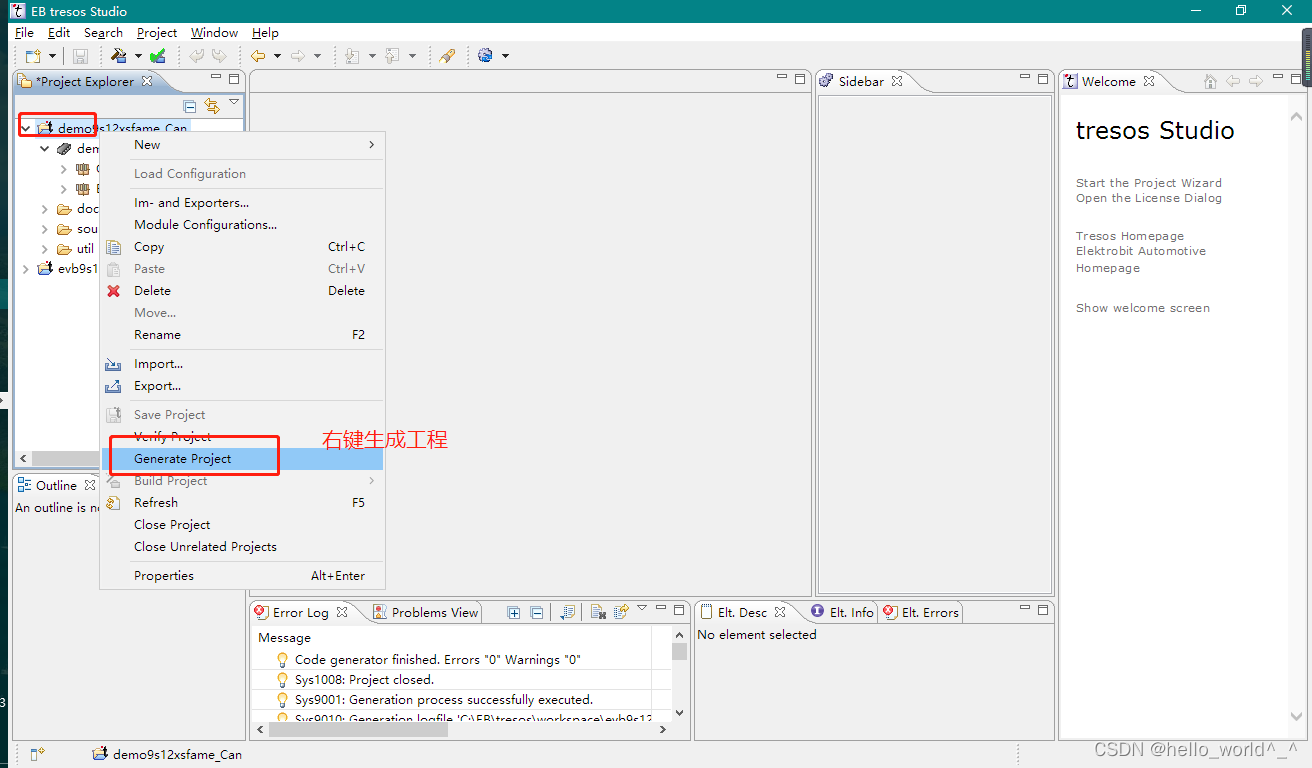
Task: Expand the doc folder in Project Explorer
Action: coord(45,209)
